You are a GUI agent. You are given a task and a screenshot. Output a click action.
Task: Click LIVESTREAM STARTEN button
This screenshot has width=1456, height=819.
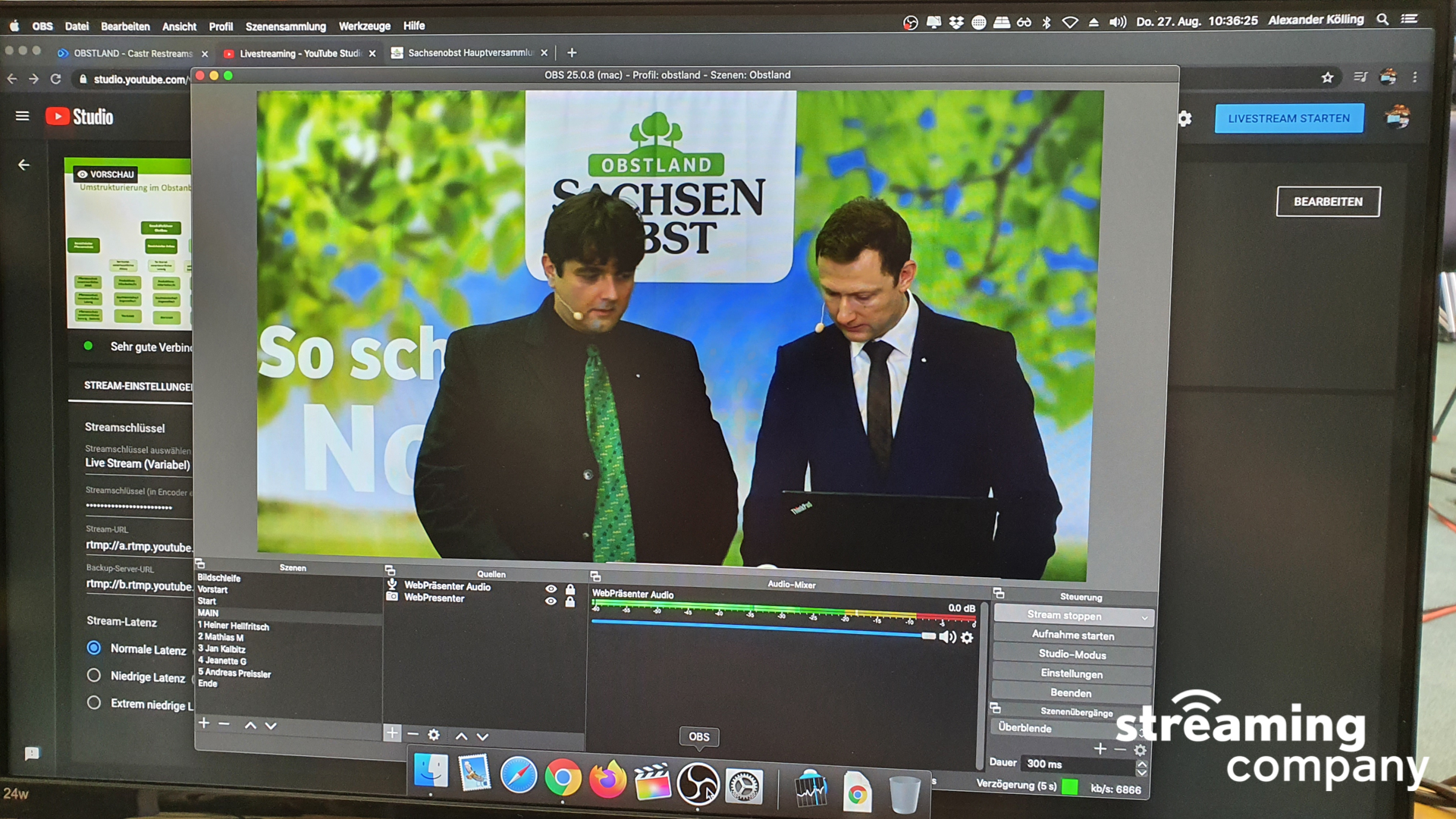(x=1288, y=118)
